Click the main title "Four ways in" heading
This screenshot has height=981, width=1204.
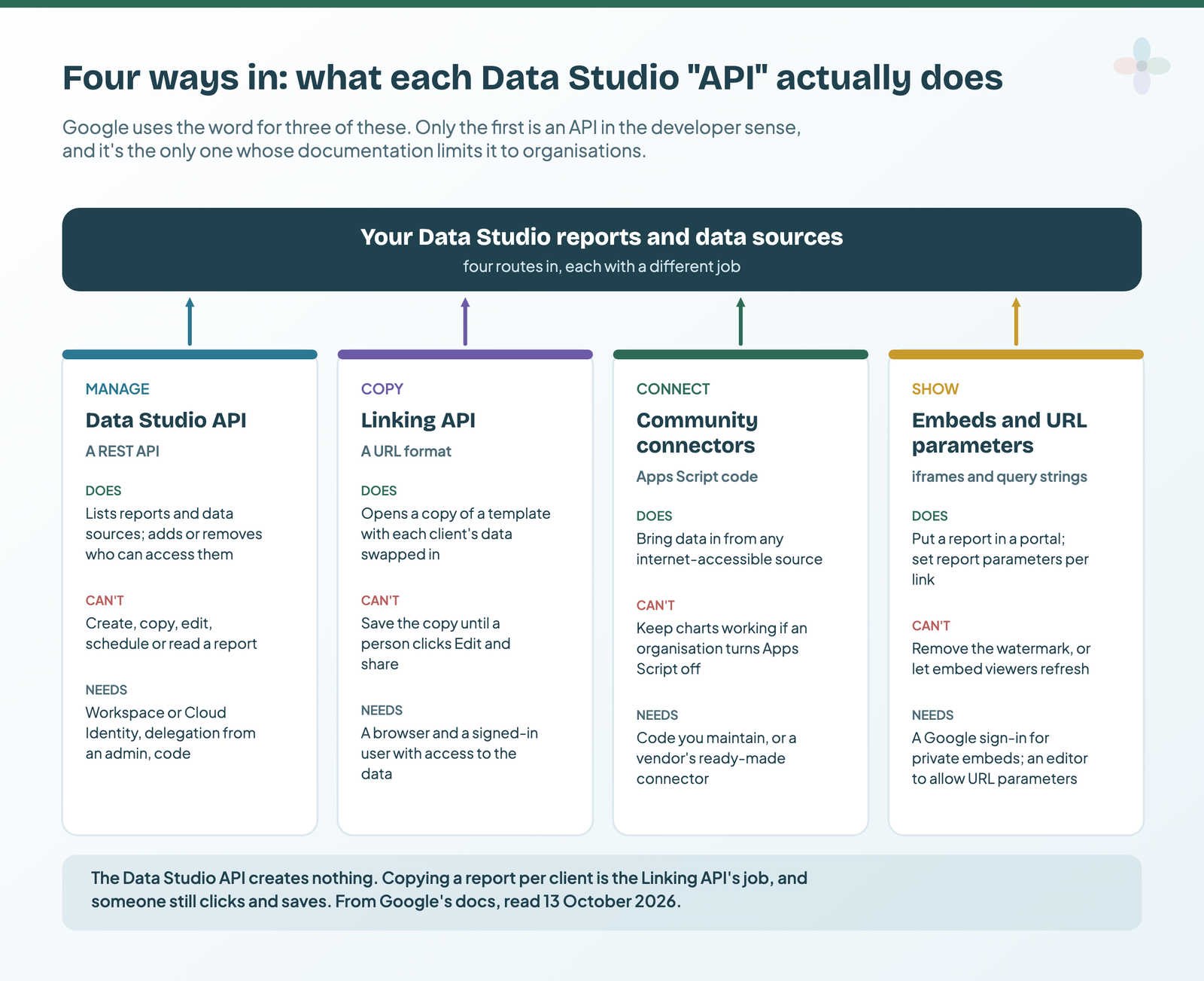pos(532,78)
